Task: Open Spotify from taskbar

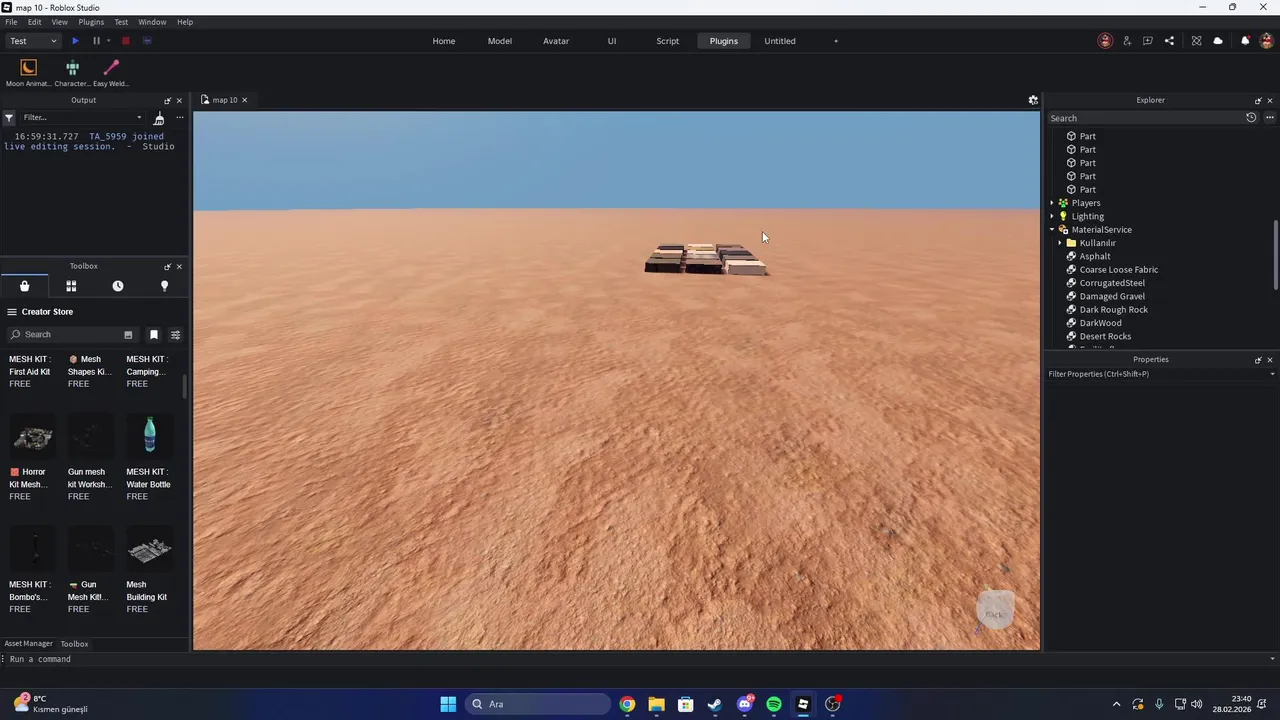Action: click(774, 704)
